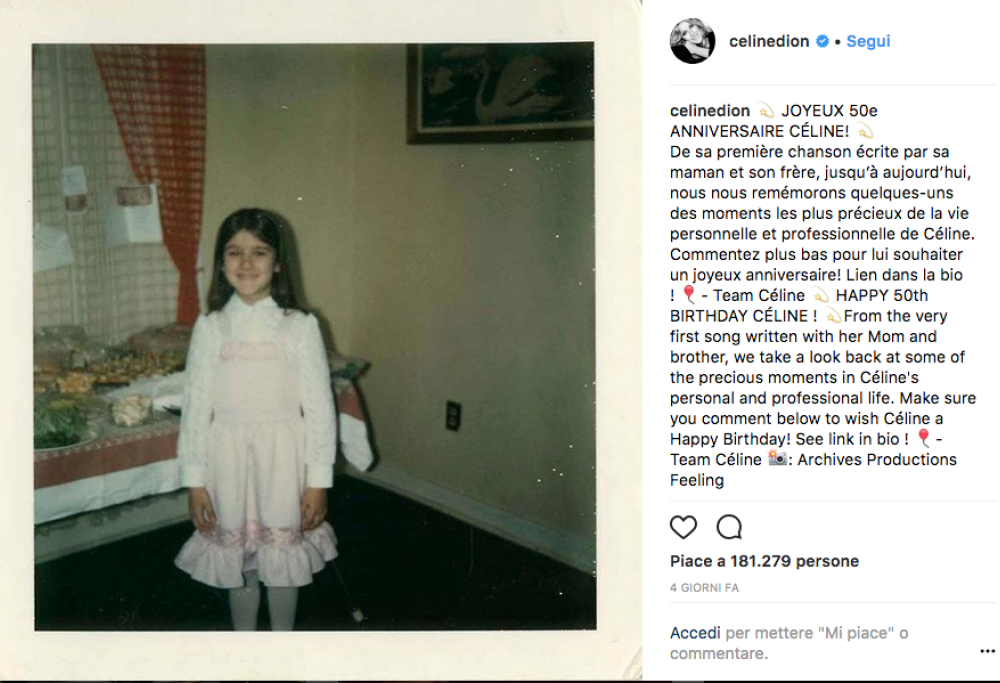The height and width of the screenshot is (683, 1000).
Task: Follow the account via Segui
Action: pyautogui.click(x=868, y=41)
